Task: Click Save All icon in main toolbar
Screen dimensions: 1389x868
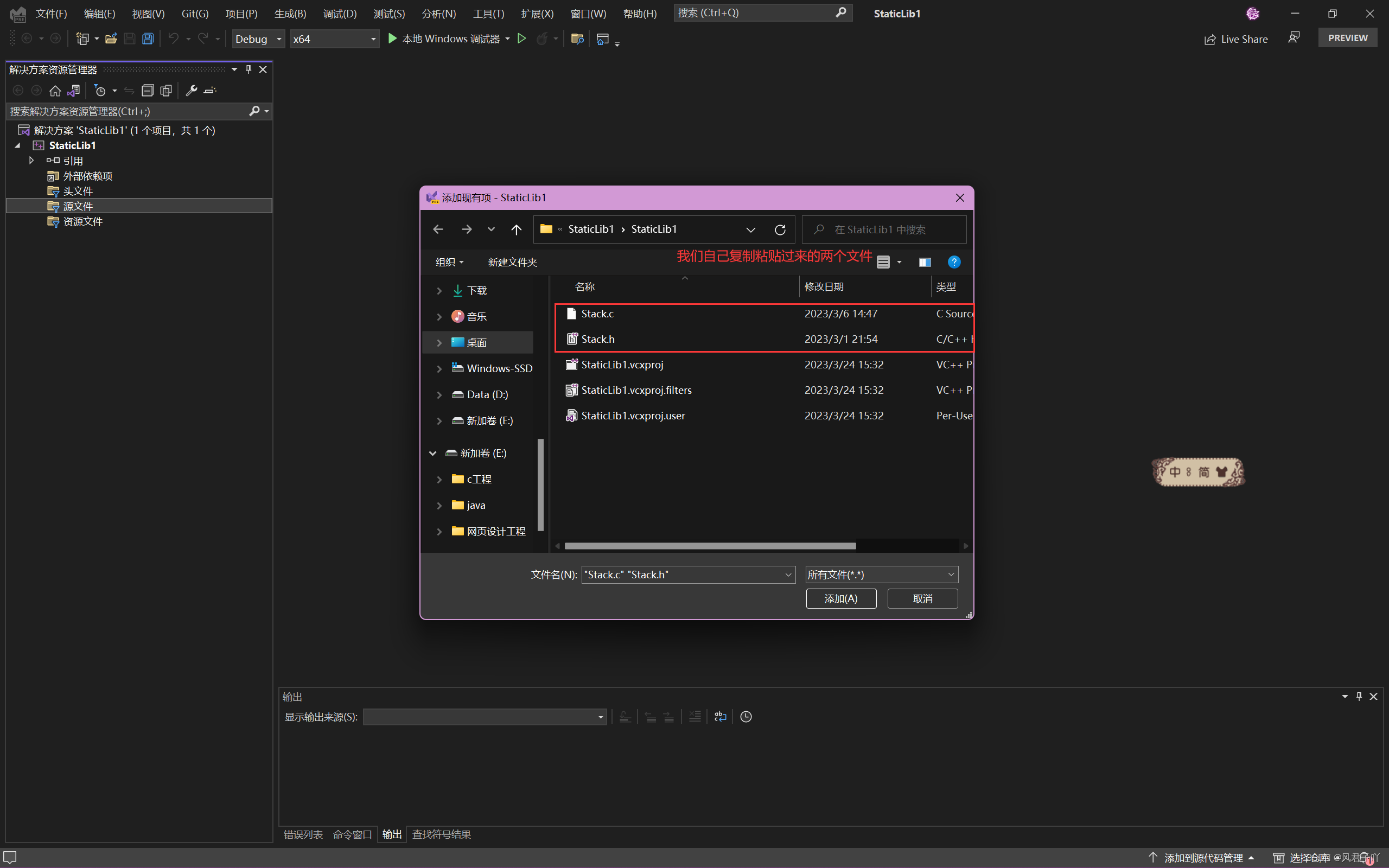Action: coord(148,39)
